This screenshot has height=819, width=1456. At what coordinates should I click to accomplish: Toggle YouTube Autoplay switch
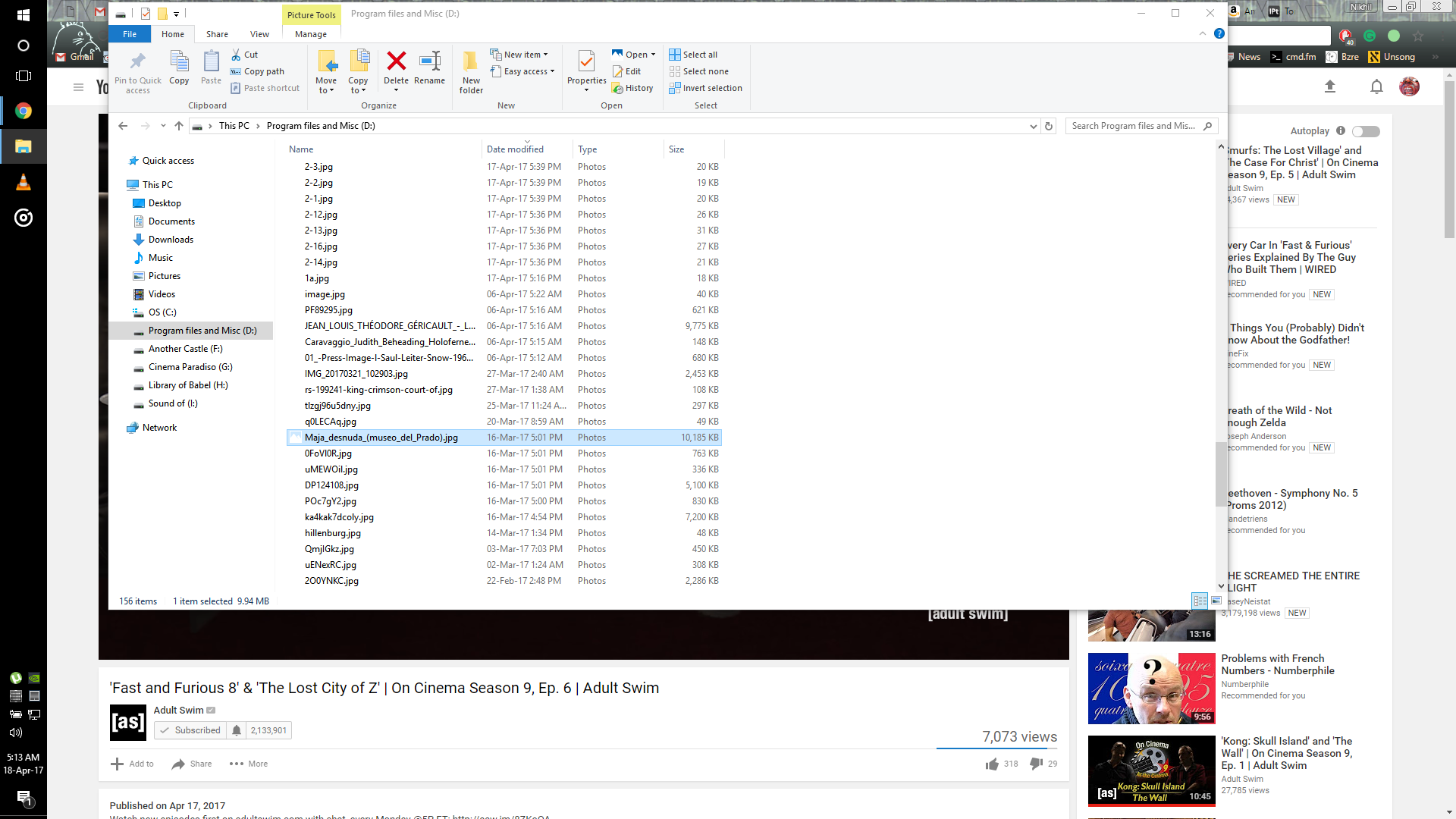(1366, 131)
